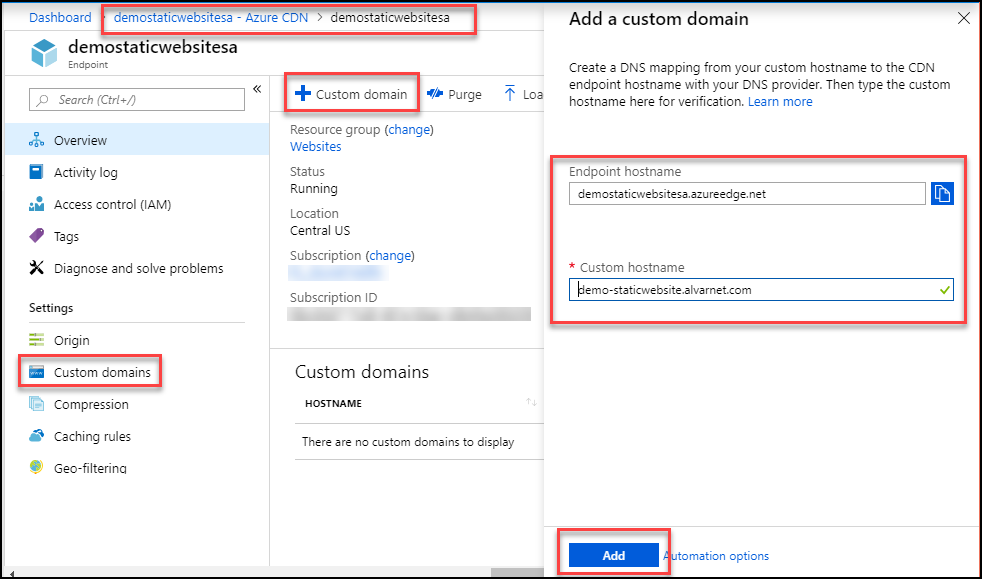Click the Origin list icon
982x579 pixels.
pos(36,340)
